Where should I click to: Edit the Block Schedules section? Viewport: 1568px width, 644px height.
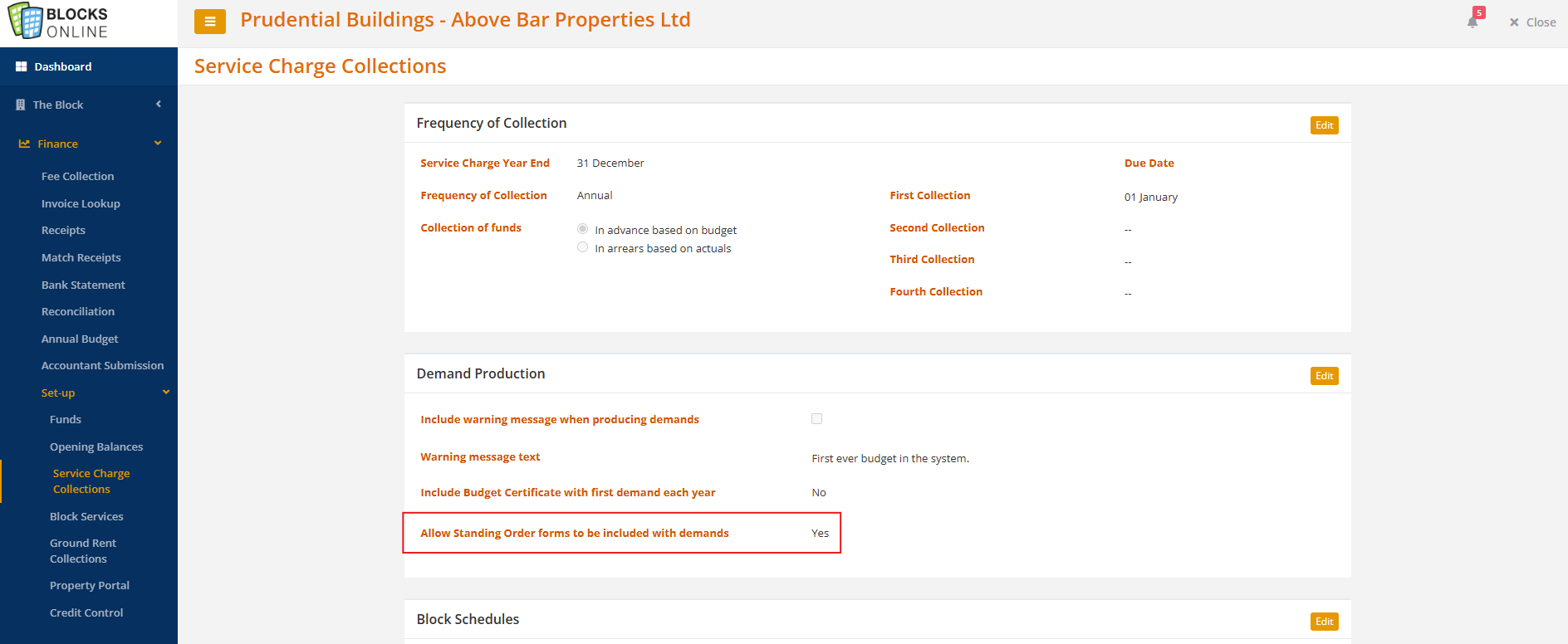pos(1325,622)
